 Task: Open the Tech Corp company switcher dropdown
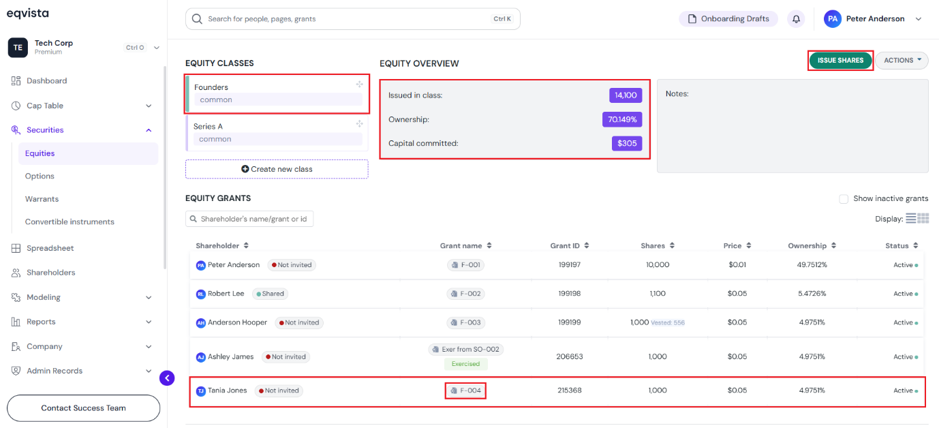(157, 47)
